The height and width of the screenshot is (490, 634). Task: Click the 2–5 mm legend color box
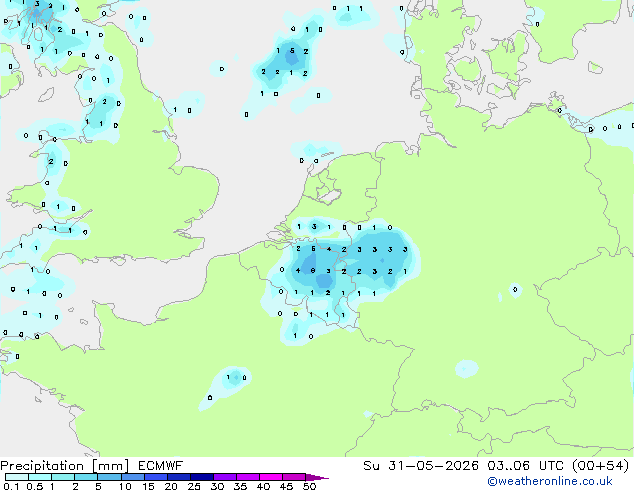[86, 477]
